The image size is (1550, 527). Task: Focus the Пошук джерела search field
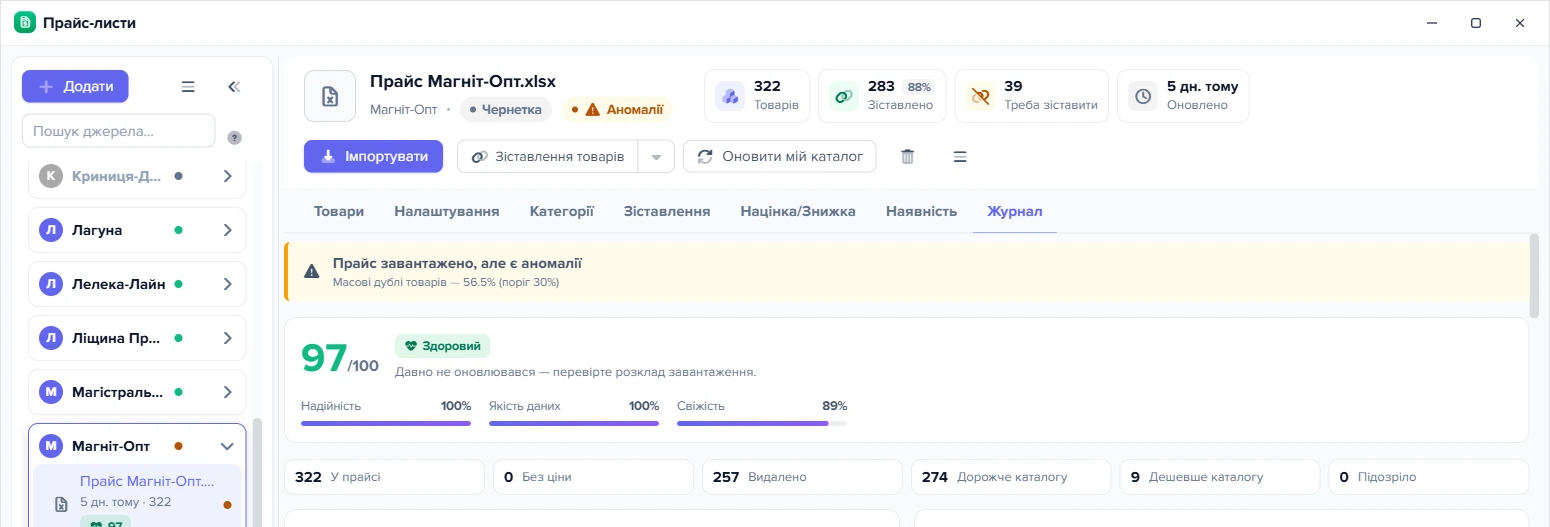click(x=119, y=130)
